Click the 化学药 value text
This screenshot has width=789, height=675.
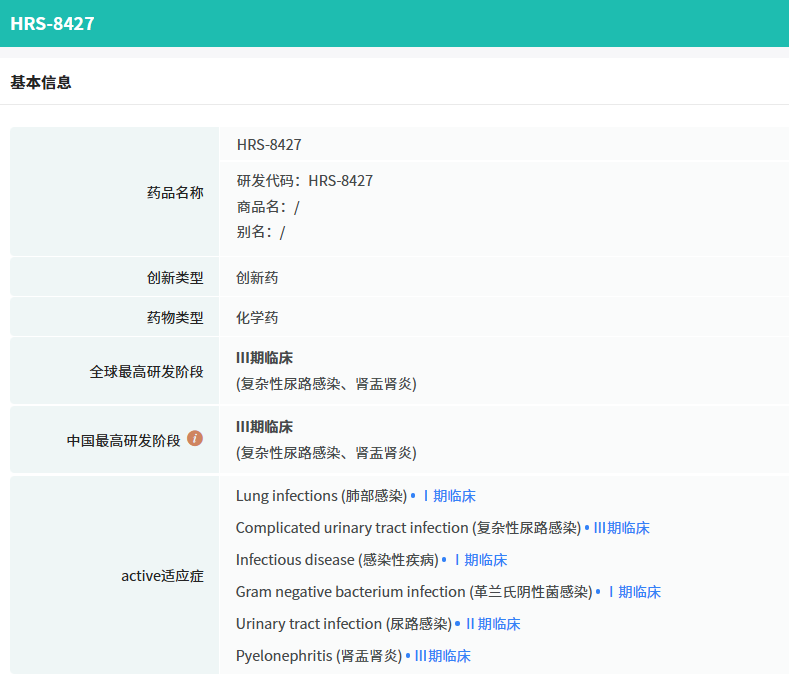(x=257, y=318)
